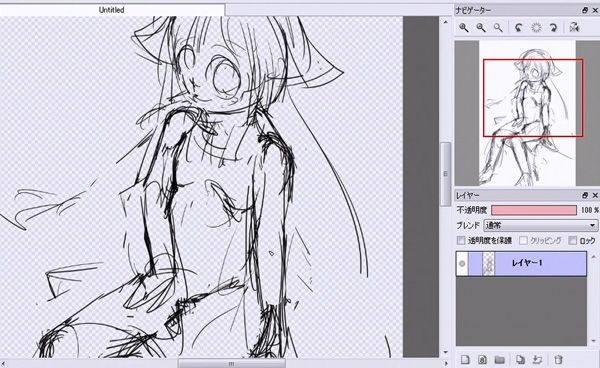Close the レイヤー panel

pos(595,195)
